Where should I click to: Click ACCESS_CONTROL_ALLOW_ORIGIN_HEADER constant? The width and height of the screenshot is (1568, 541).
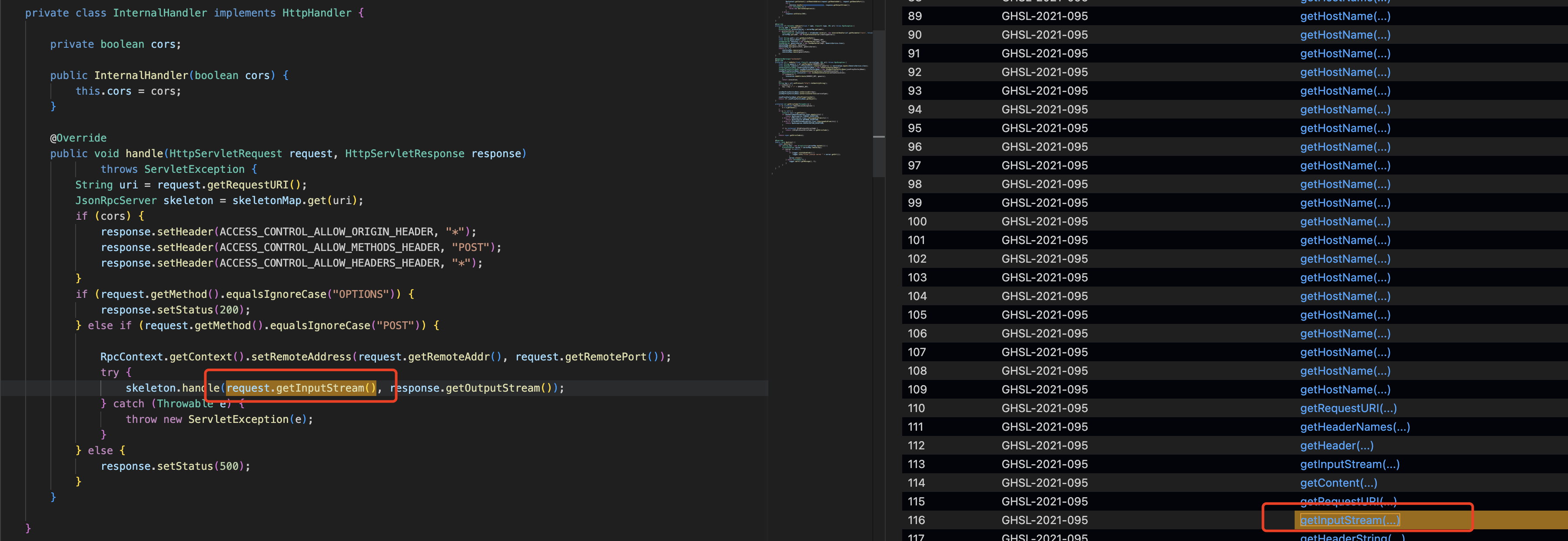click(326, 231)
